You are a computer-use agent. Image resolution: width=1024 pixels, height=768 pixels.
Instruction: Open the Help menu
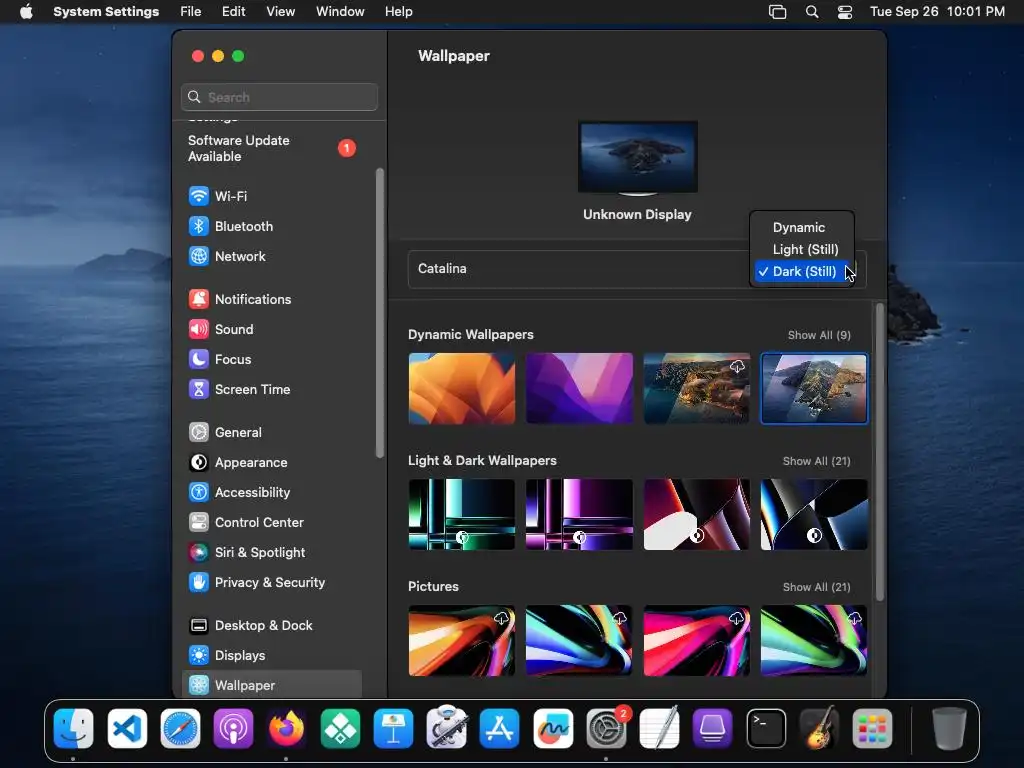[x=398, y=12]
